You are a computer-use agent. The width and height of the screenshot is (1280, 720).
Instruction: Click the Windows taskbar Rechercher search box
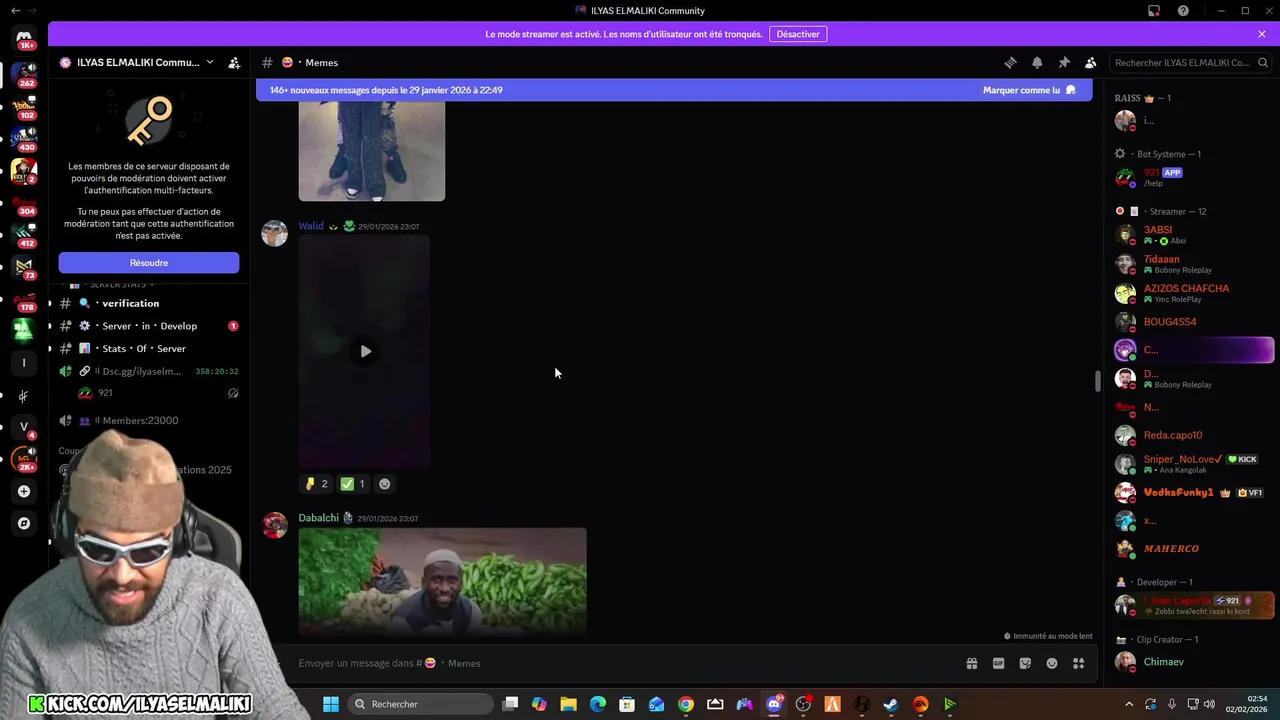(421, 704)
